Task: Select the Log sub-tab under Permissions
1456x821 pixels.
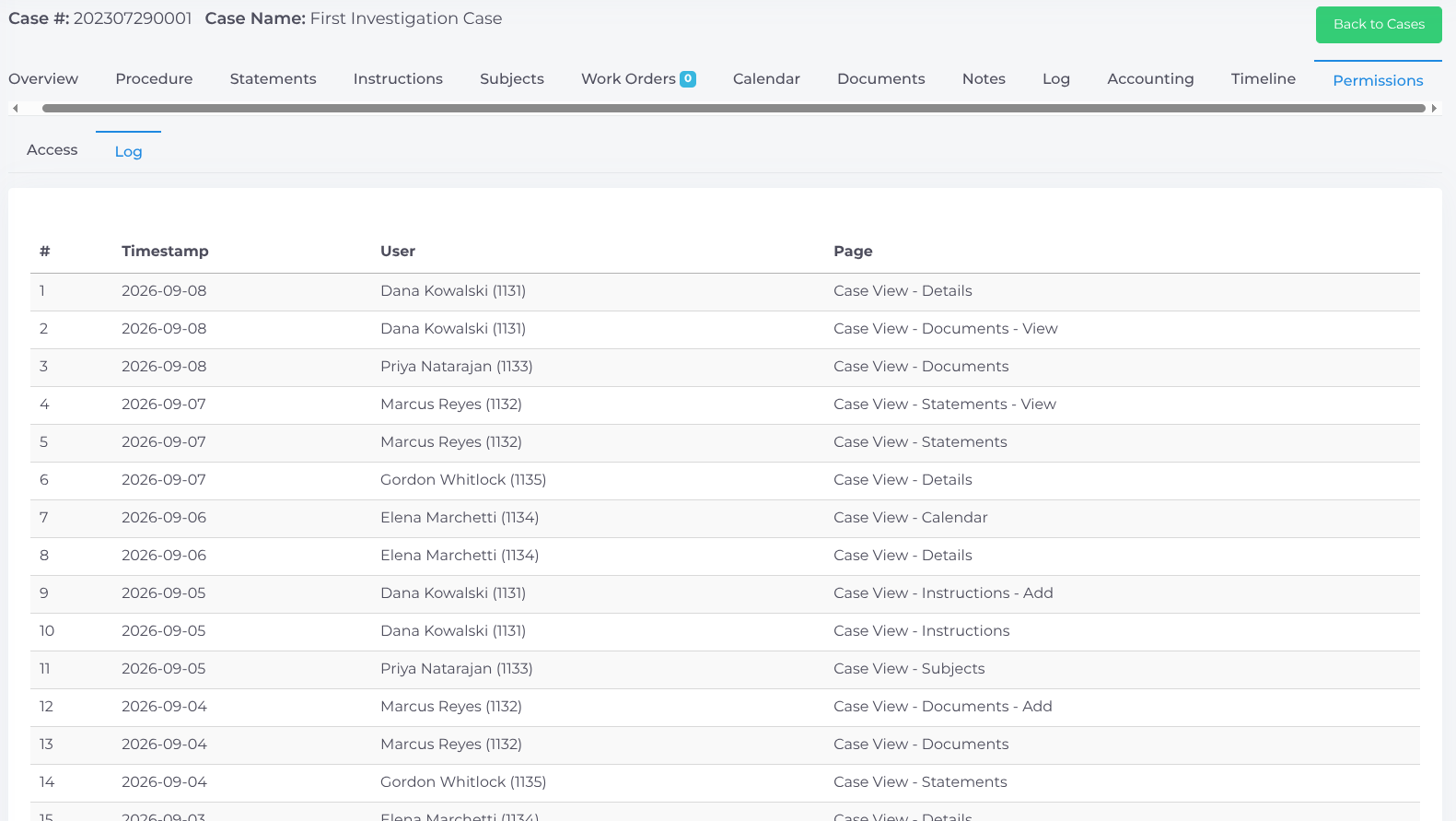Action: pos(128,152)
